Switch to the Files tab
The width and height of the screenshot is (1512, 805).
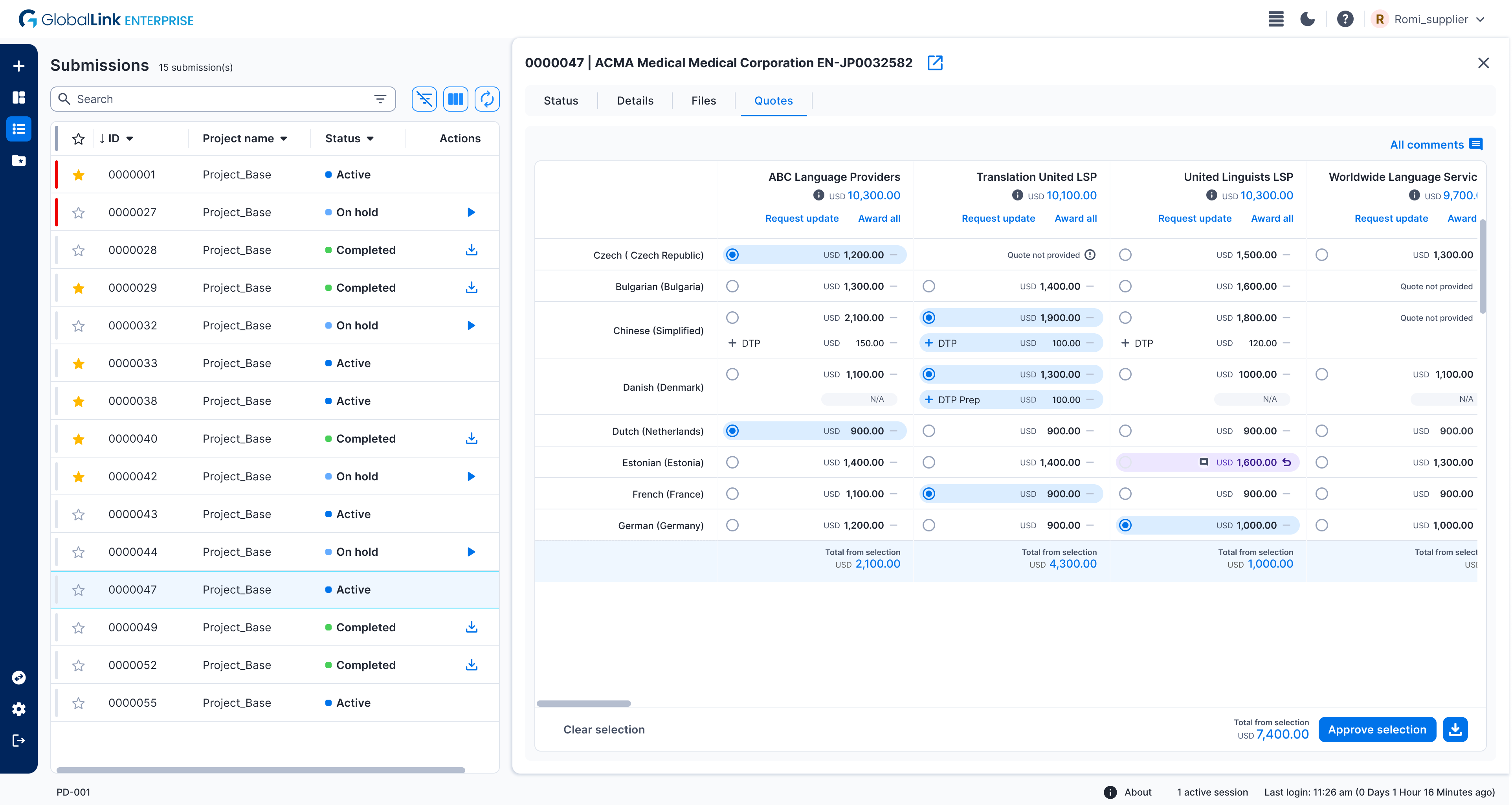(703, 100)
